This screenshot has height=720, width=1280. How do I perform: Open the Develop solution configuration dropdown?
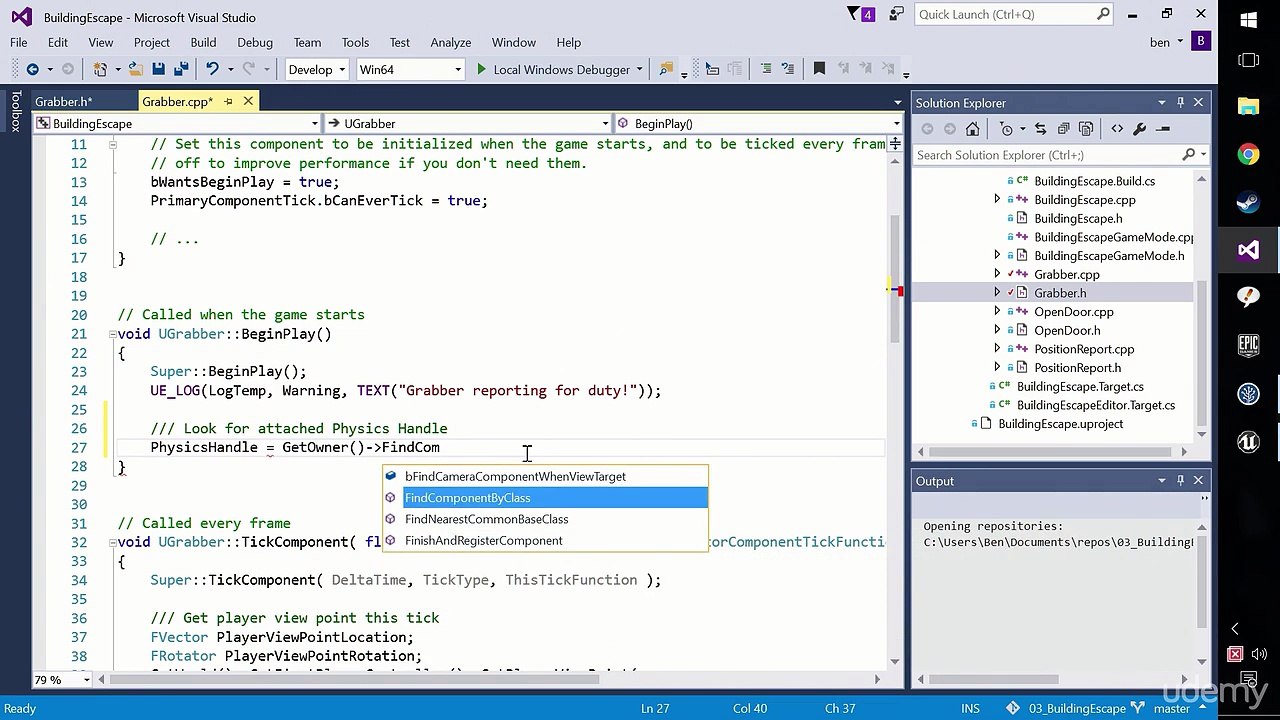[x=316, y=69]
